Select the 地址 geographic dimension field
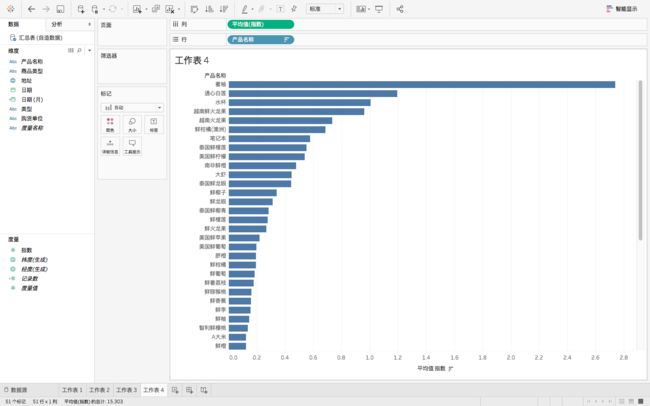 [x=27, y=80]
